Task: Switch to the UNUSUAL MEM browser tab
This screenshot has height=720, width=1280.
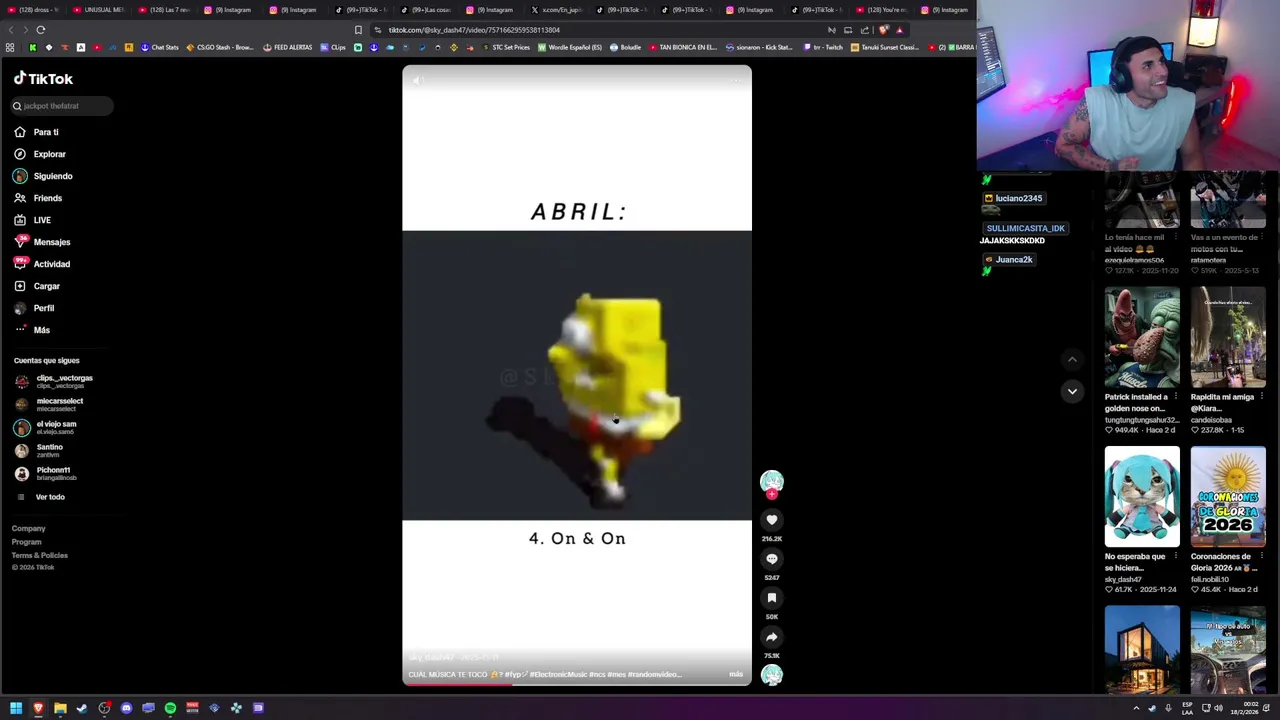Action: pyautogui.click(x=98, y=10)
